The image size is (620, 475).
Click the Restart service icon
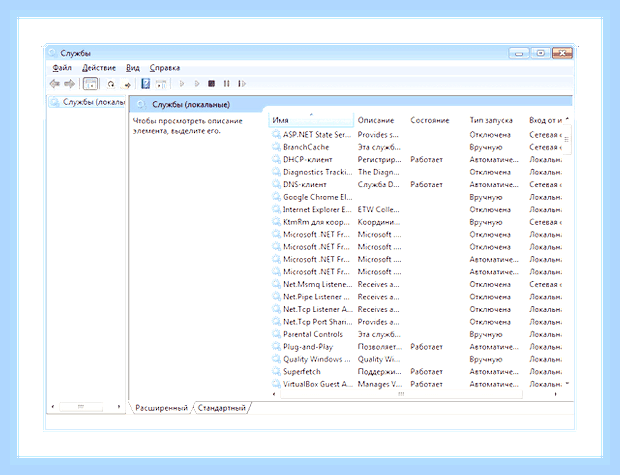242,83
